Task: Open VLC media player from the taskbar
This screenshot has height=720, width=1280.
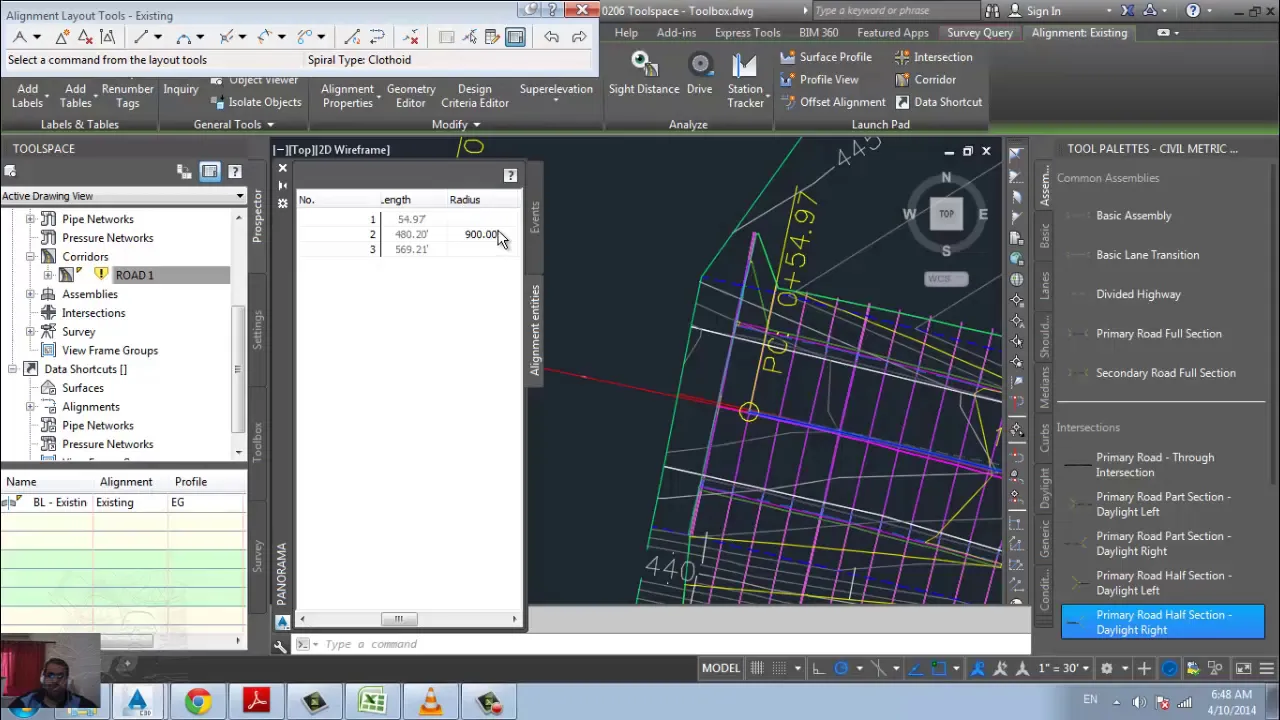Action: point(431,702)
